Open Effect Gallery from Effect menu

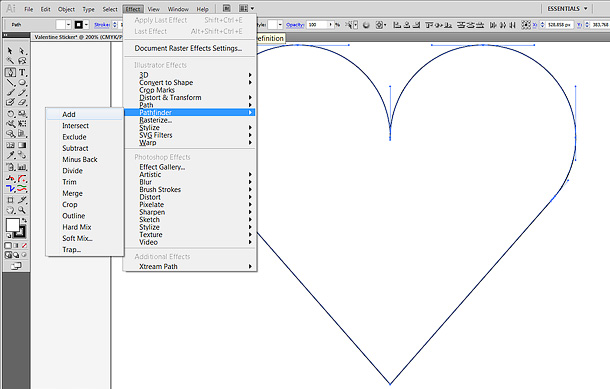tap(190, 167)
